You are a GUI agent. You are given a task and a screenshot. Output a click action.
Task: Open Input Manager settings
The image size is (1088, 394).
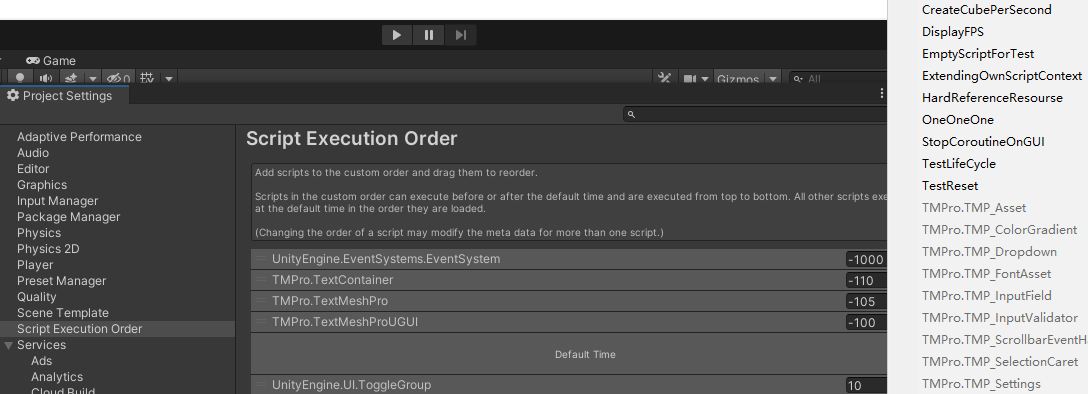coord(58,200)
